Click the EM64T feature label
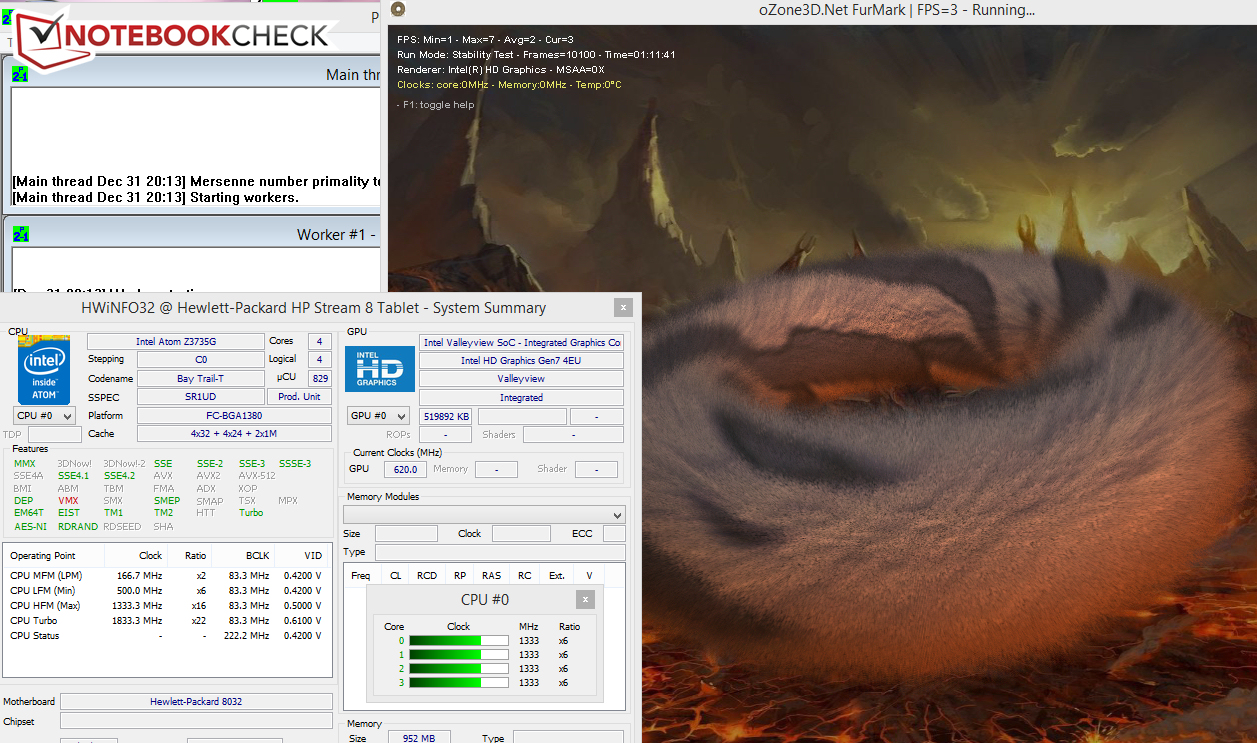Screen dimensions: 1257x743 pos(29,513)
